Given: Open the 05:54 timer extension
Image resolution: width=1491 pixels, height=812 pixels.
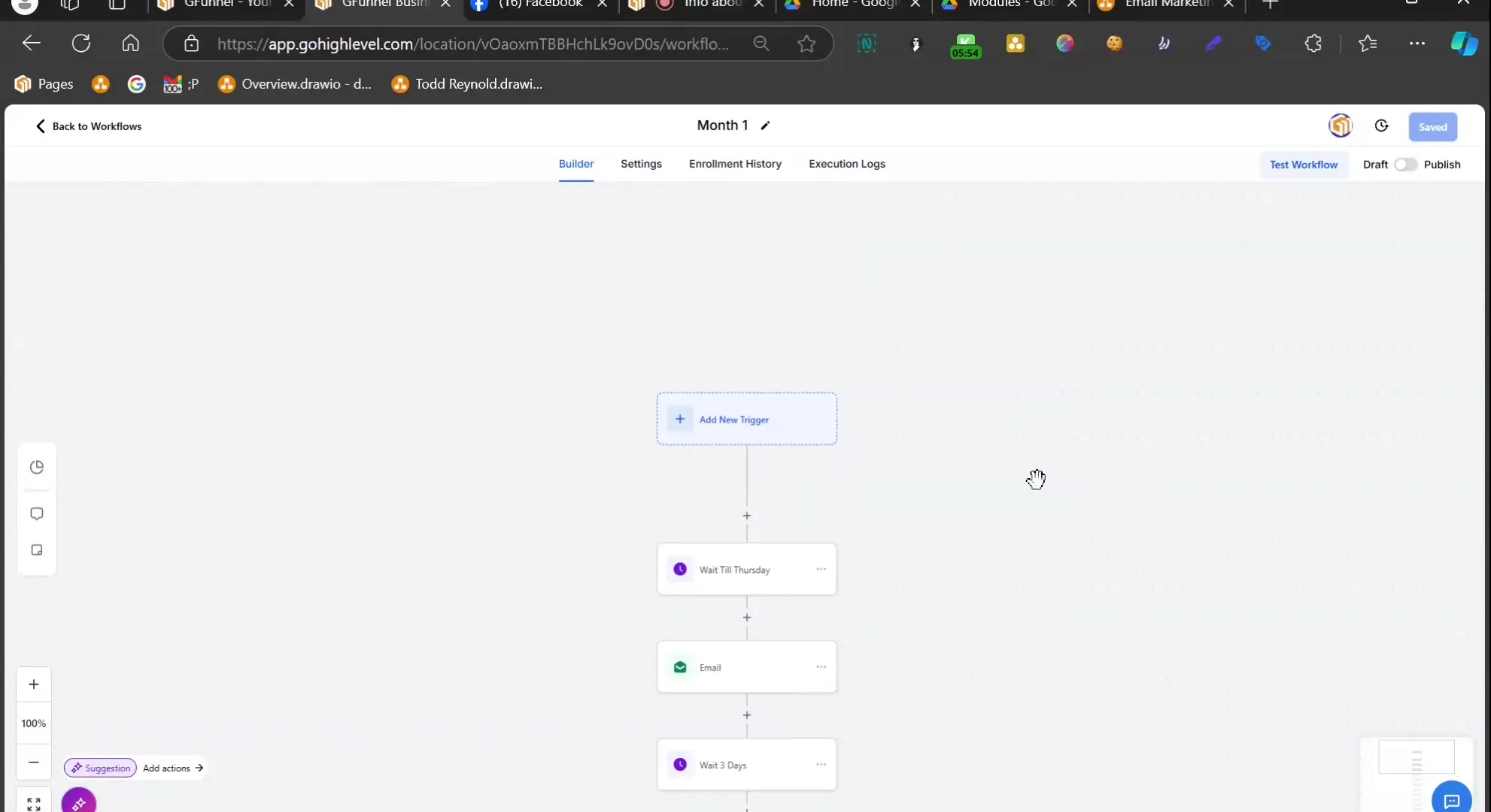Looking at the screenshot, I should pyautogui.click(x=965, y=45).
